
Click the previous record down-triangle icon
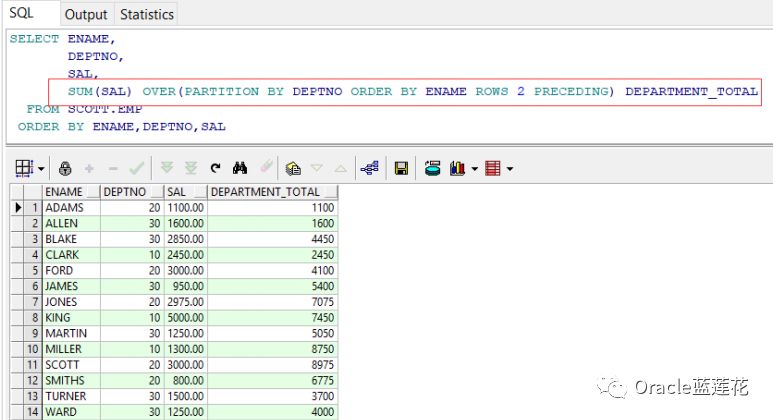click(317, 169)
